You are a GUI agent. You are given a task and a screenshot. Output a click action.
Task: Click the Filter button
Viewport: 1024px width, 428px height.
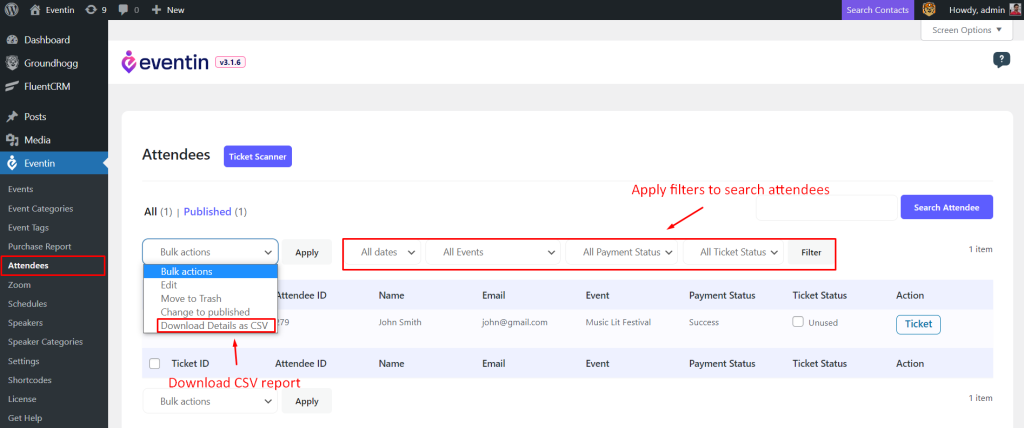point(811,252)
